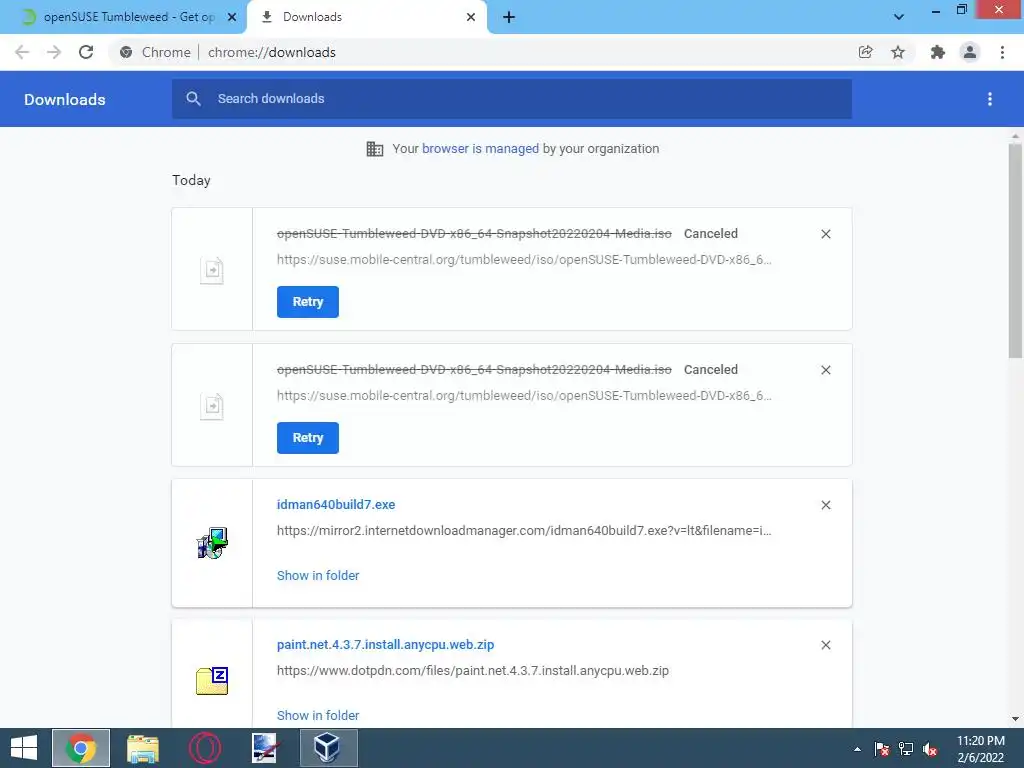
Task: Open File Explorer from taskbar
Action: click(x=142, y=748)
